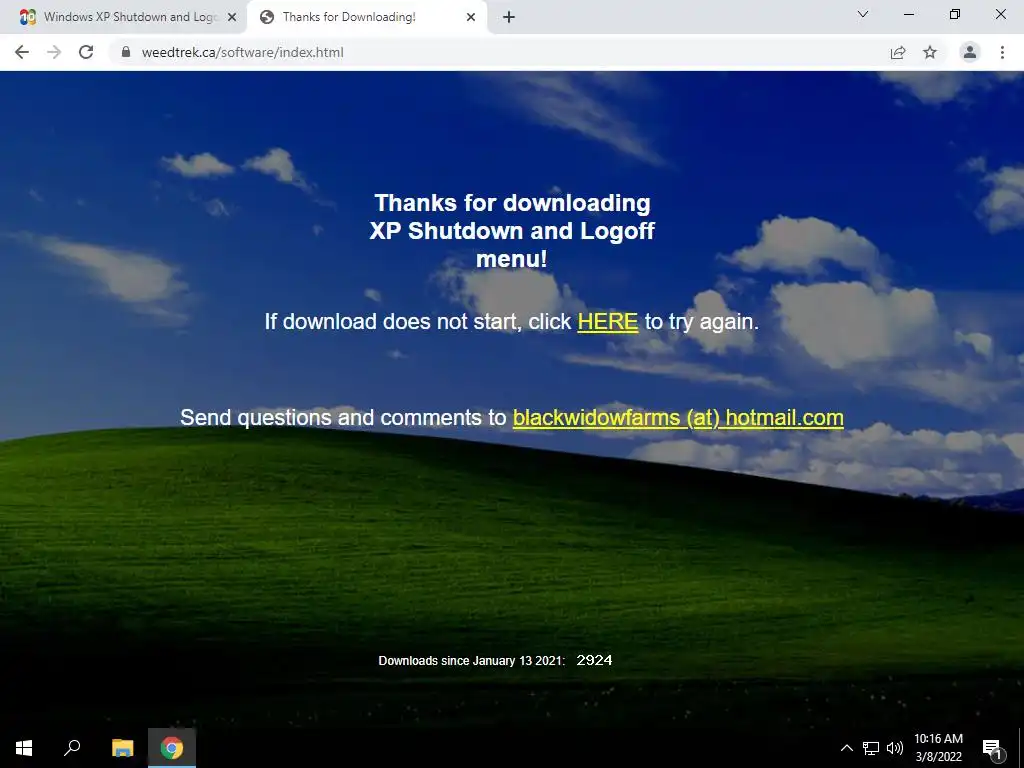This screenshot has height=768, width=1024.
Task: Close the Thanks for Downloading tab
Action: point(471,17)
